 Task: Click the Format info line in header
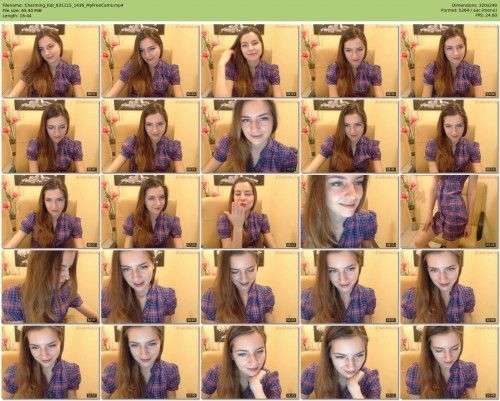click(x=469, y=11)
